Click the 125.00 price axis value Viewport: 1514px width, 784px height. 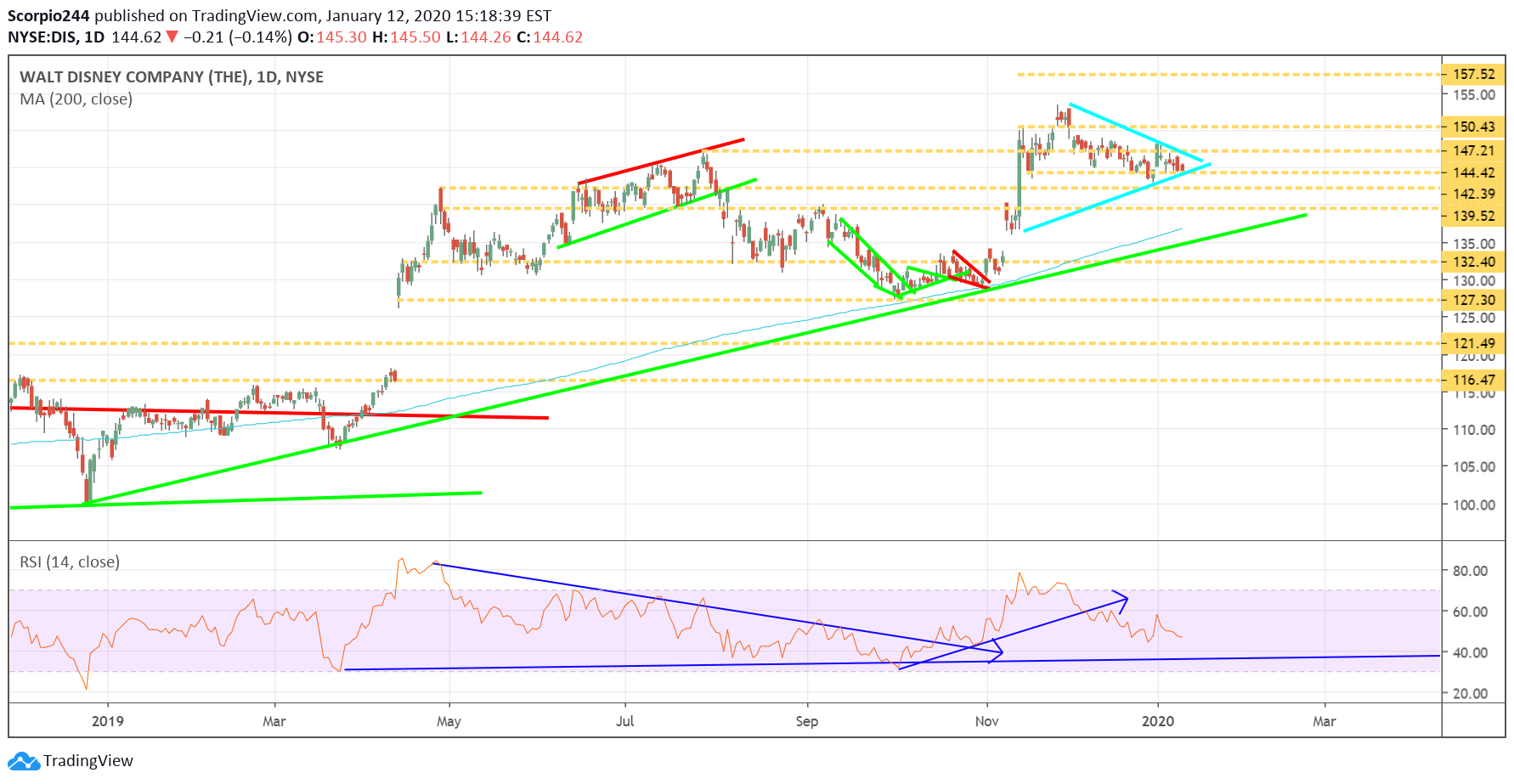1473,319
